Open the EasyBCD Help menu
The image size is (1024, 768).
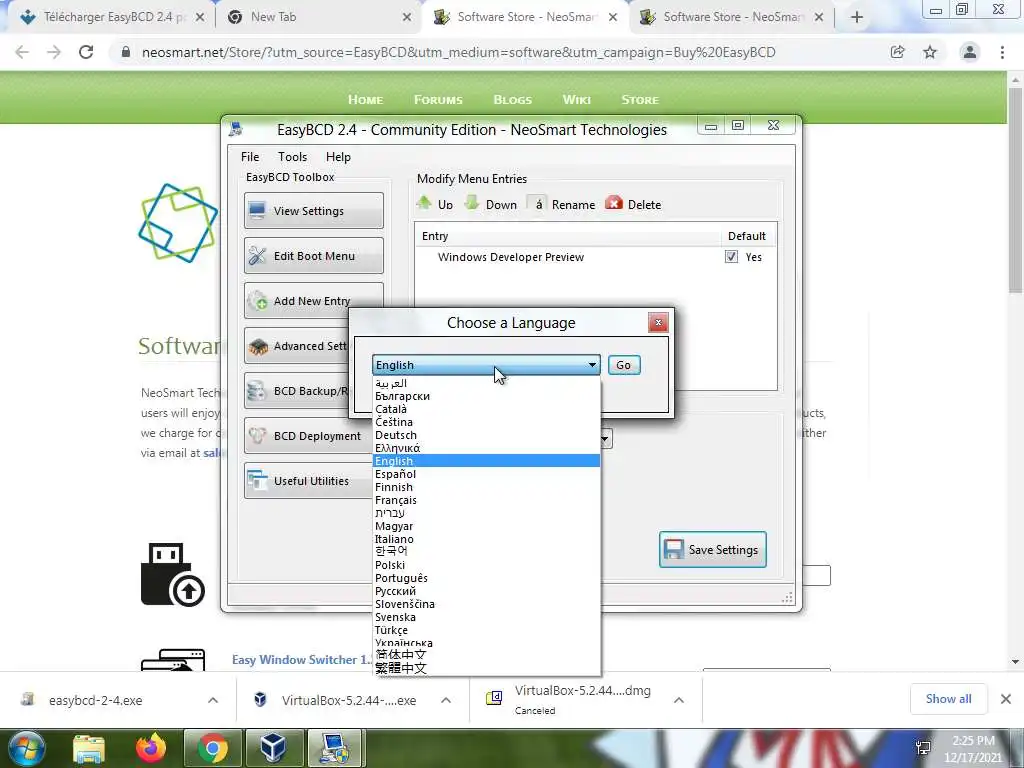tap(338, 157)
